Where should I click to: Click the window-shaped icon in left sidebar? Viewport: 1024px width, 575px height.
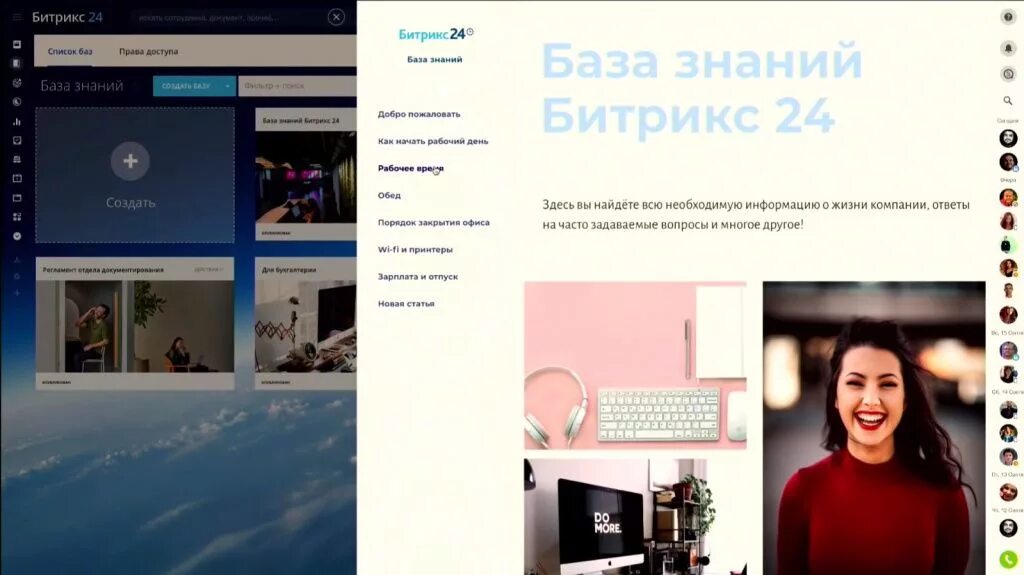point(17,198)
